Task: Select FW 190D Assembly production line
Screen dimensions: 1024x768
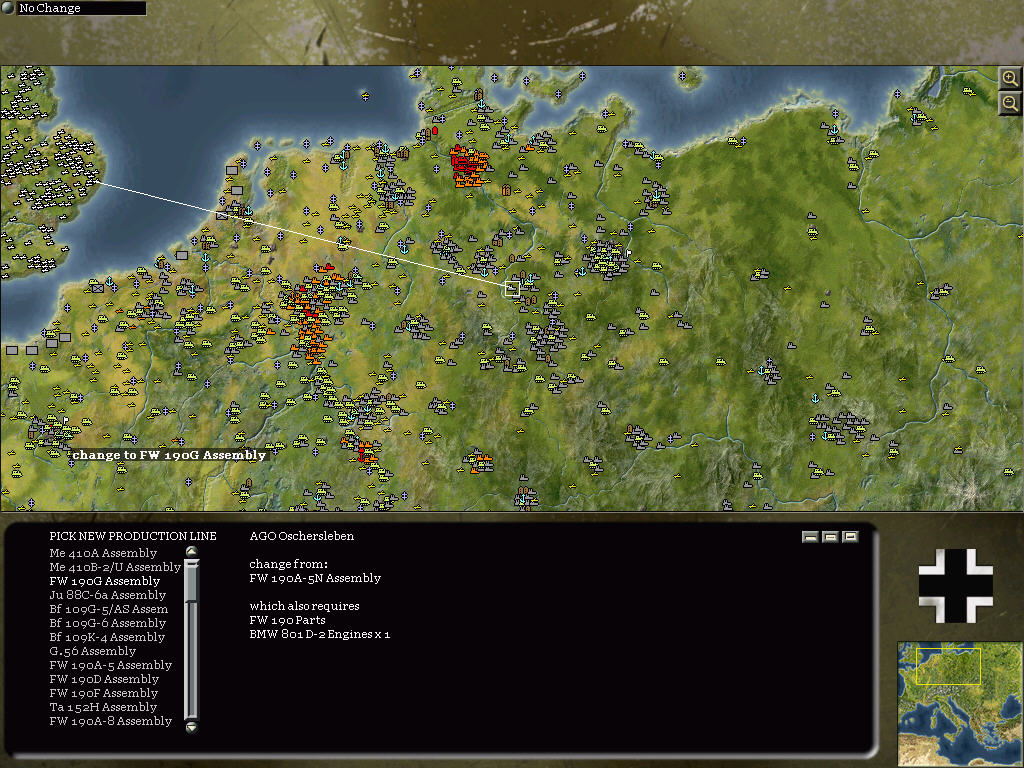Action: 104,679
